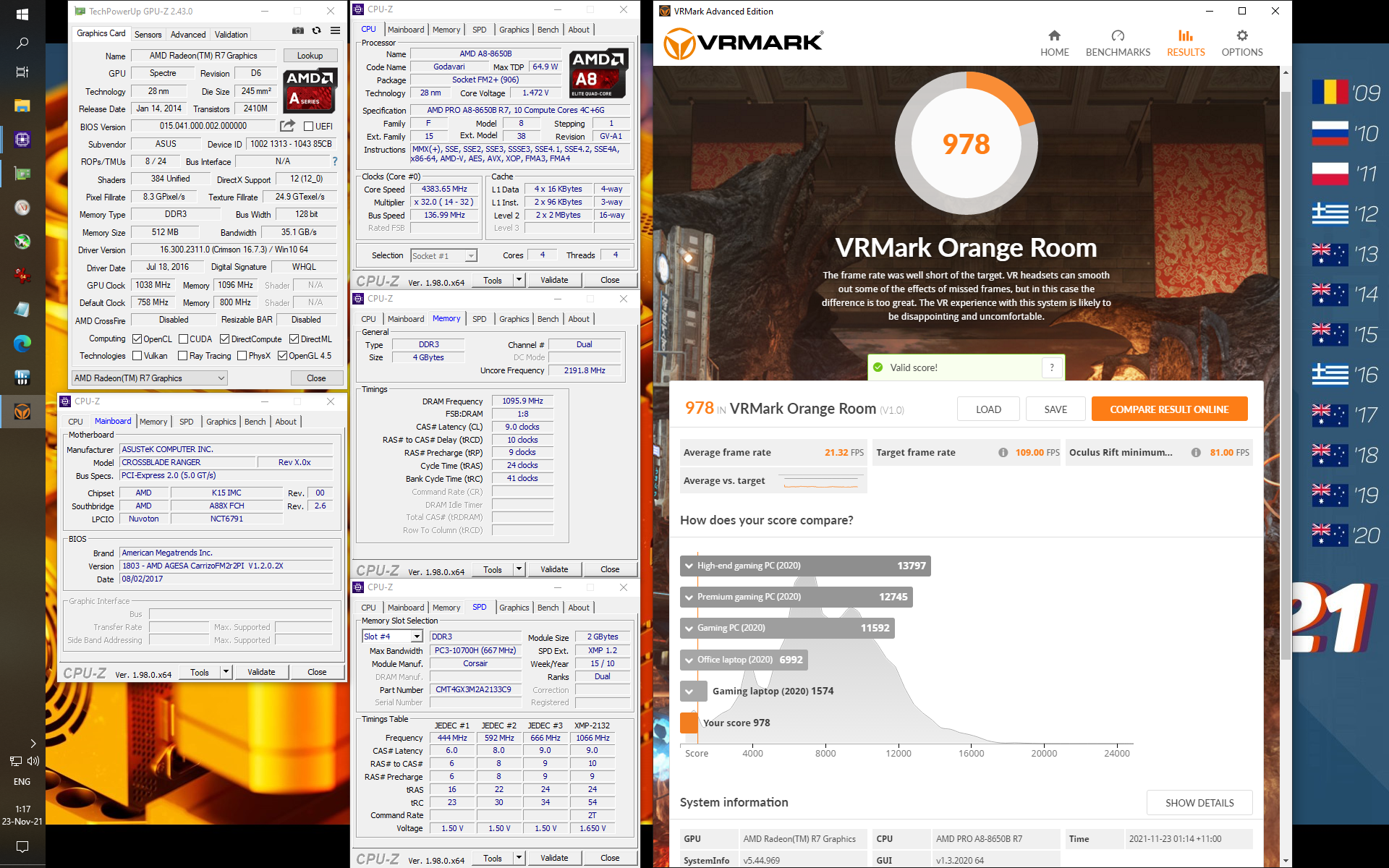Click SHOW DETAILS button
Image resolution: width=1389 pixels, height=868 pixels.
(x=1199, y=803)
